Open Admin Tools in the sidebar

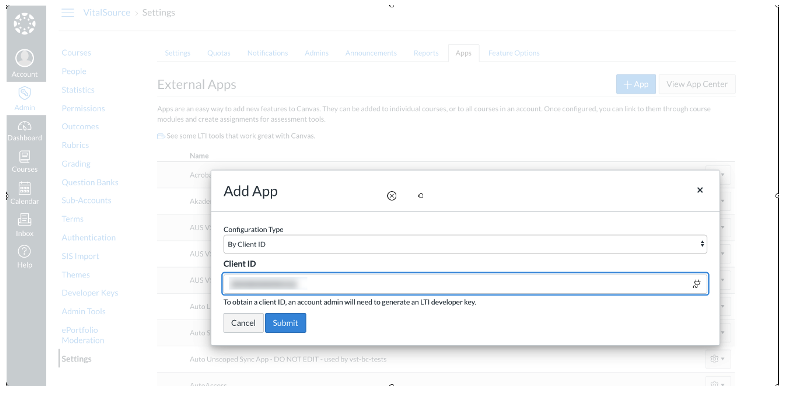point(83,311)
